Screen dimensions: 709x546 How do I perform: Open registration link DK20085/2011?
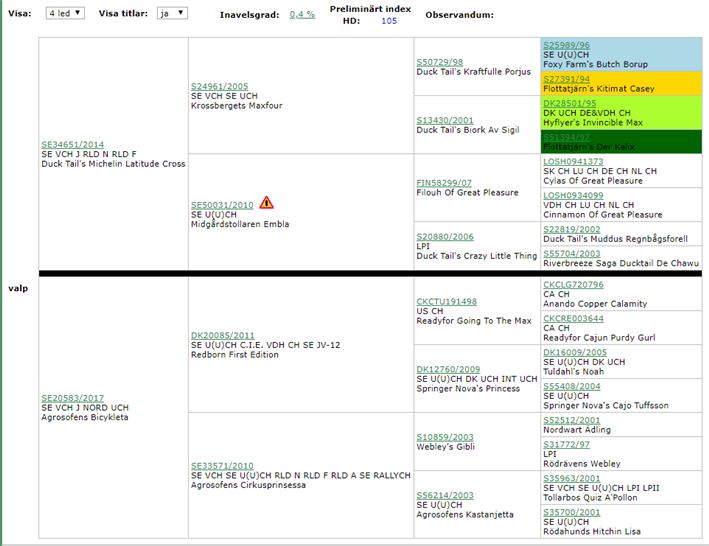(x=222, y=335)
